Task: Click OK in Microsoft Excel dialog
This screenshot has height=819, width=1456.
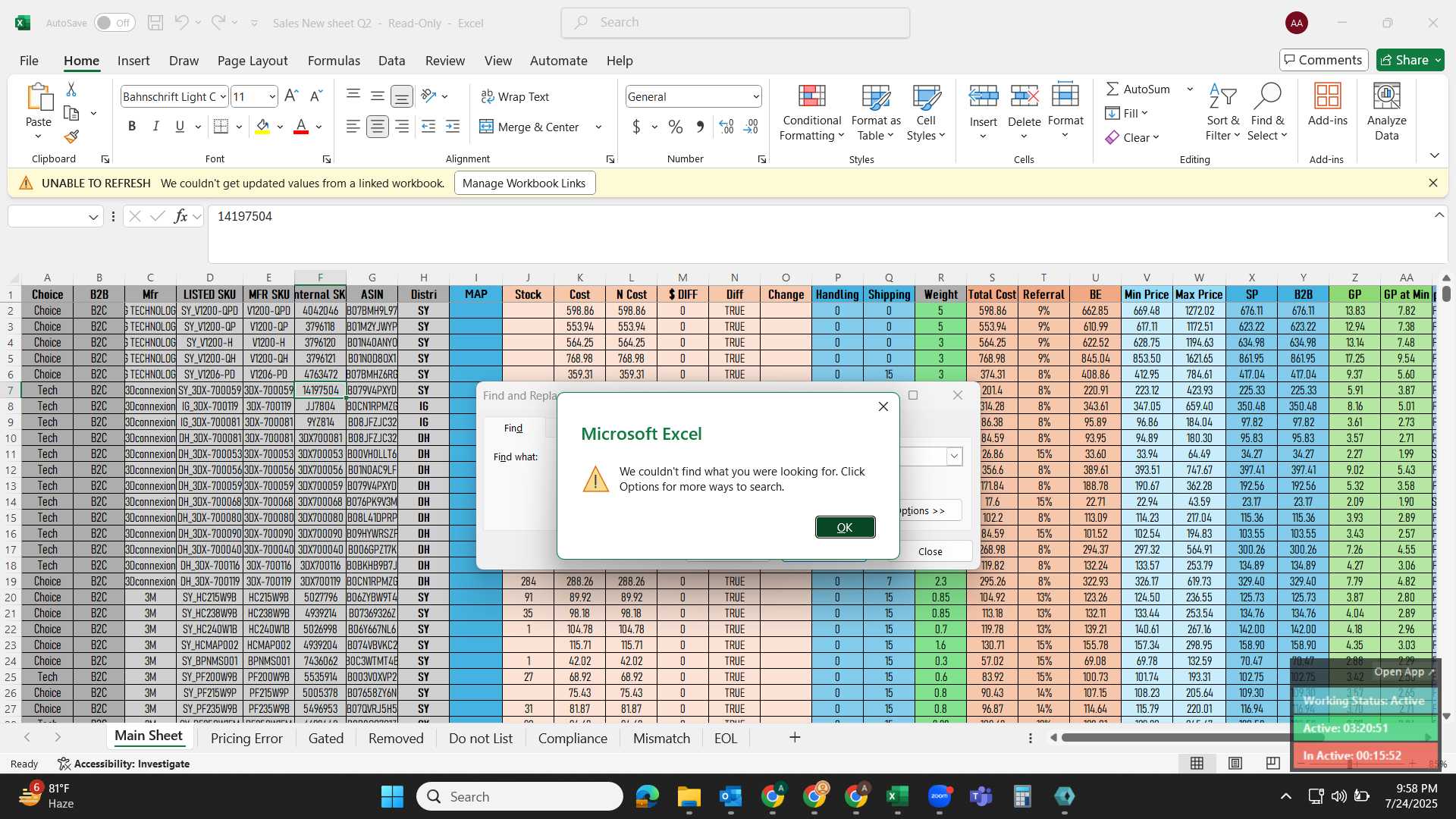Action: click(845, 527)
